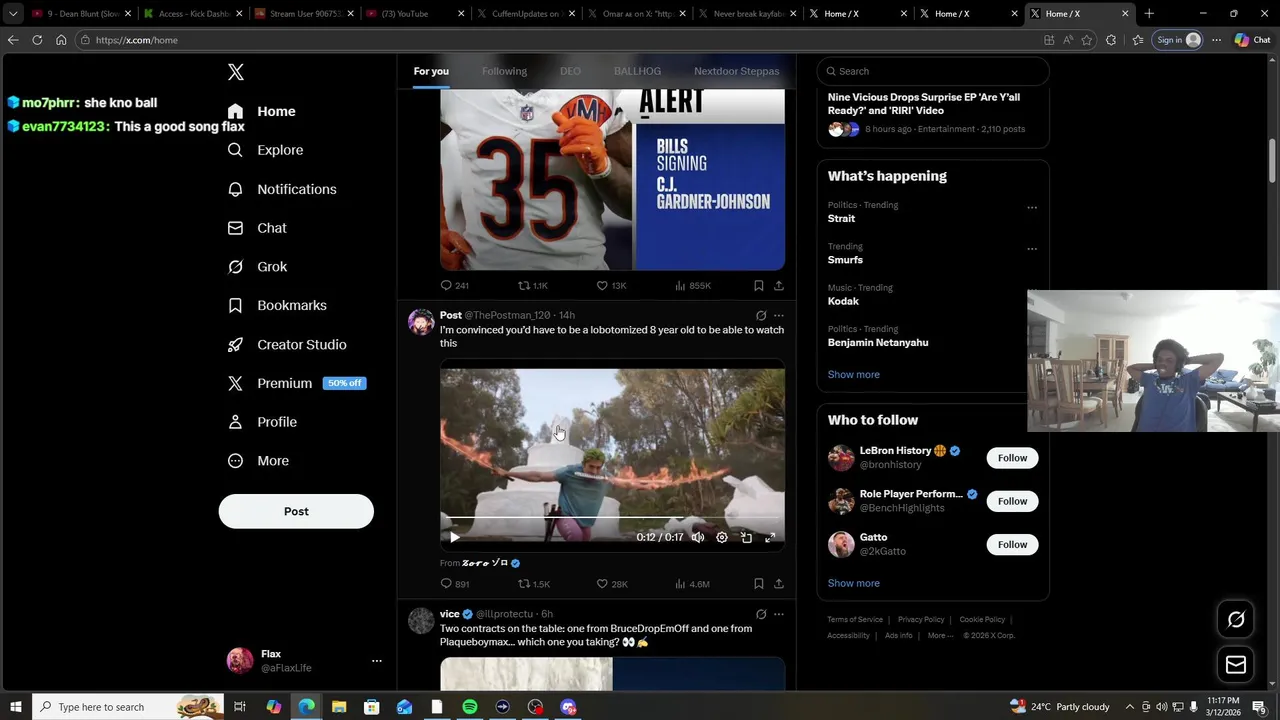Screen dimensions: 1280x720
Task: Open more options for Strait trend
Action: tap(1032, 208)
